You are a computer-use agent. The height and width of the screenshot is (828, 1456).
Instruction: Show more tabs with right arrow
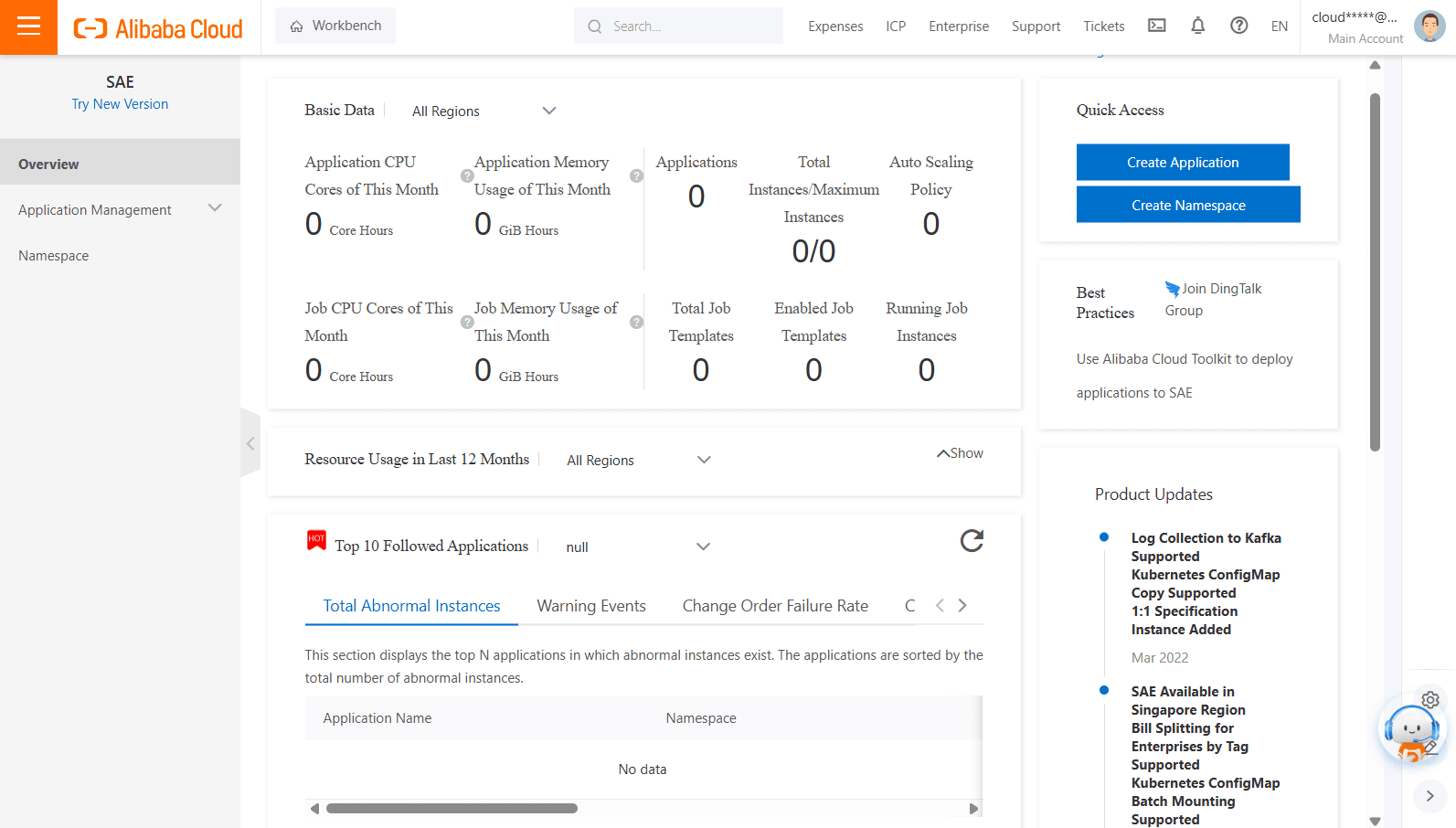point(962,605)
